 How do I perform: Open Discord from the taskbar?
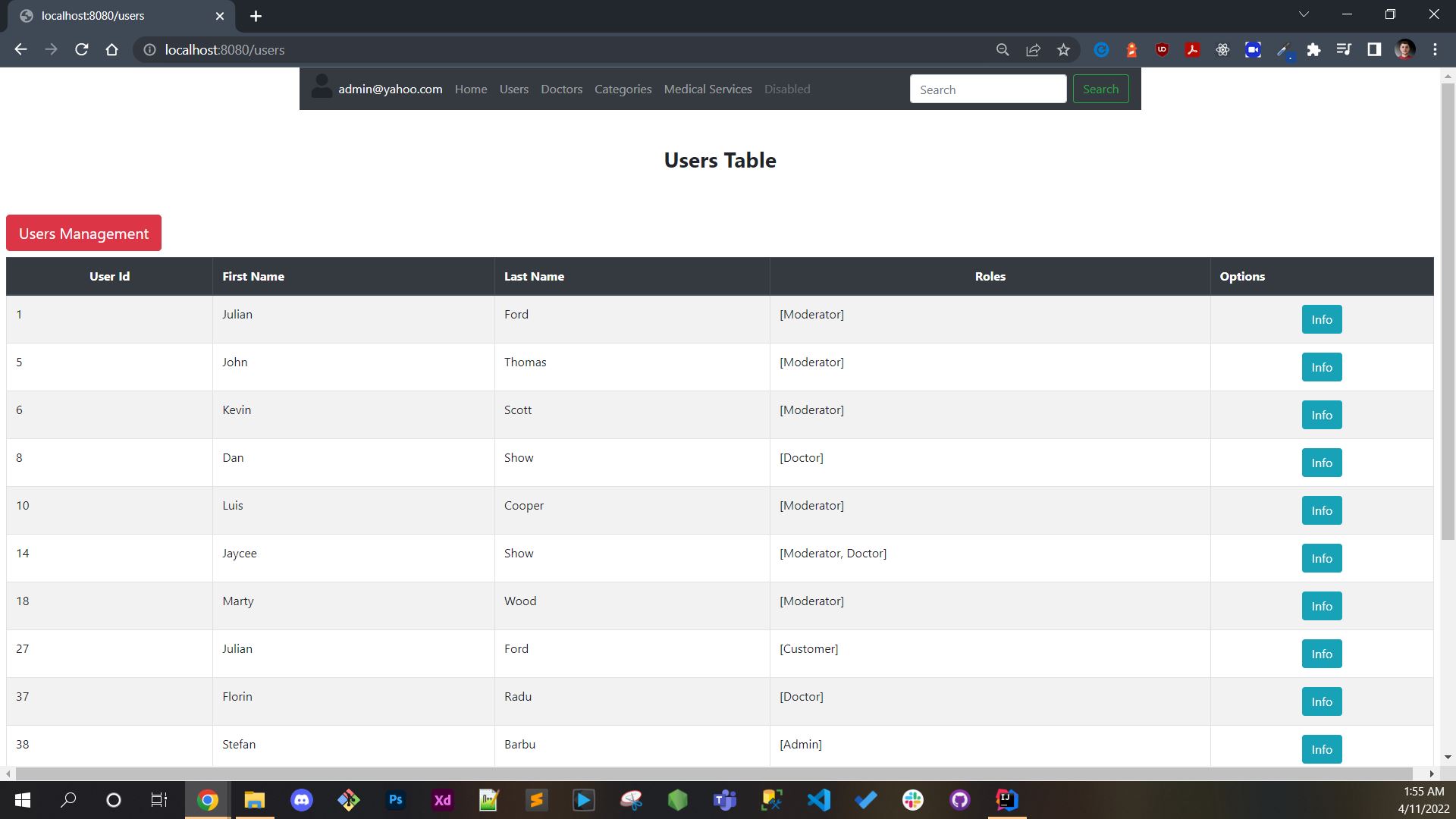pyautogui.click(x=301, y=800)
